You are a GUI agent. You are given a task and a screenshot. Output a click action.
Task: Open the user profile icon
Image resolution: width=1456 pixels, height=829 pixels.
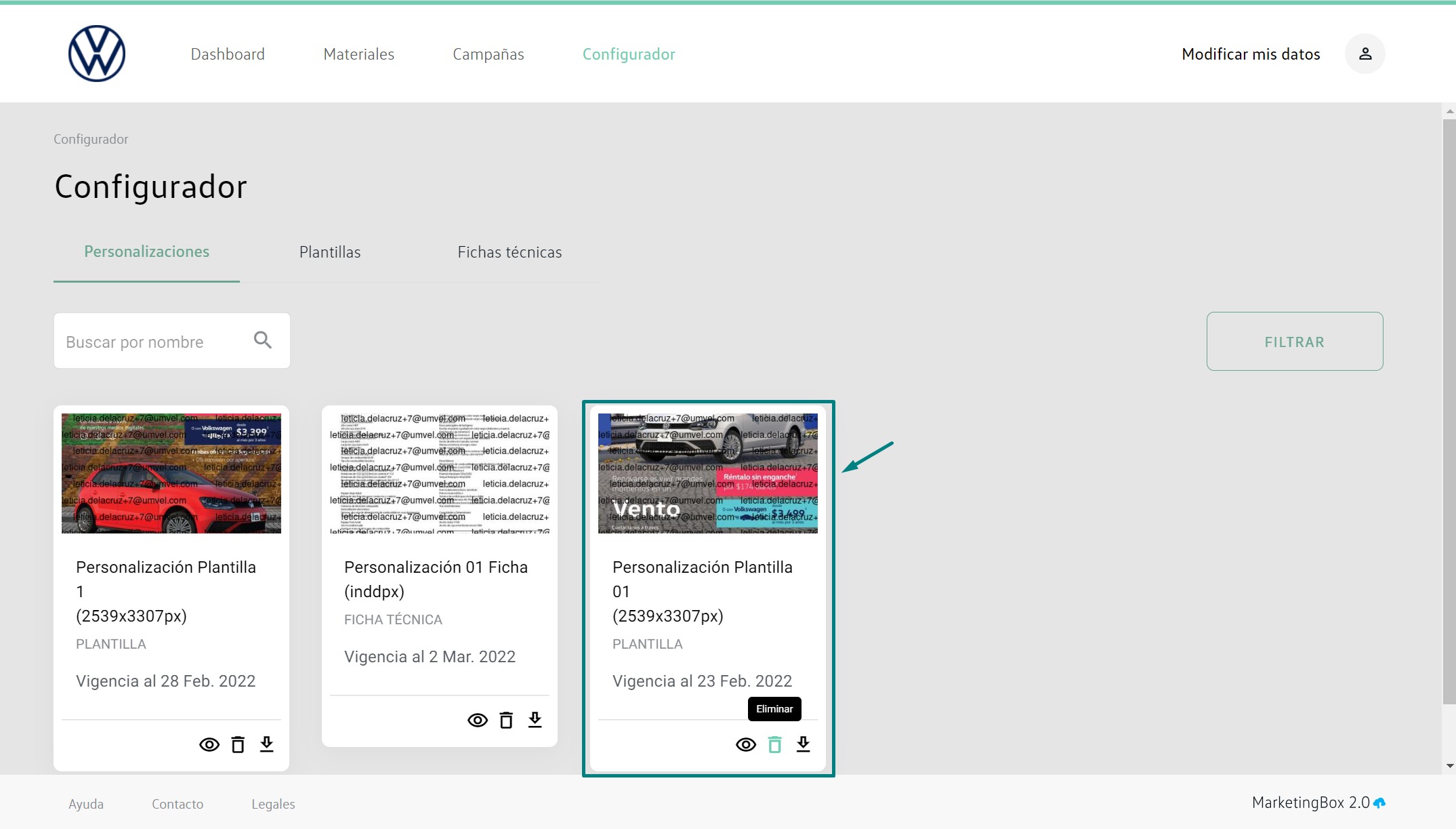(x=1365, y=54)
